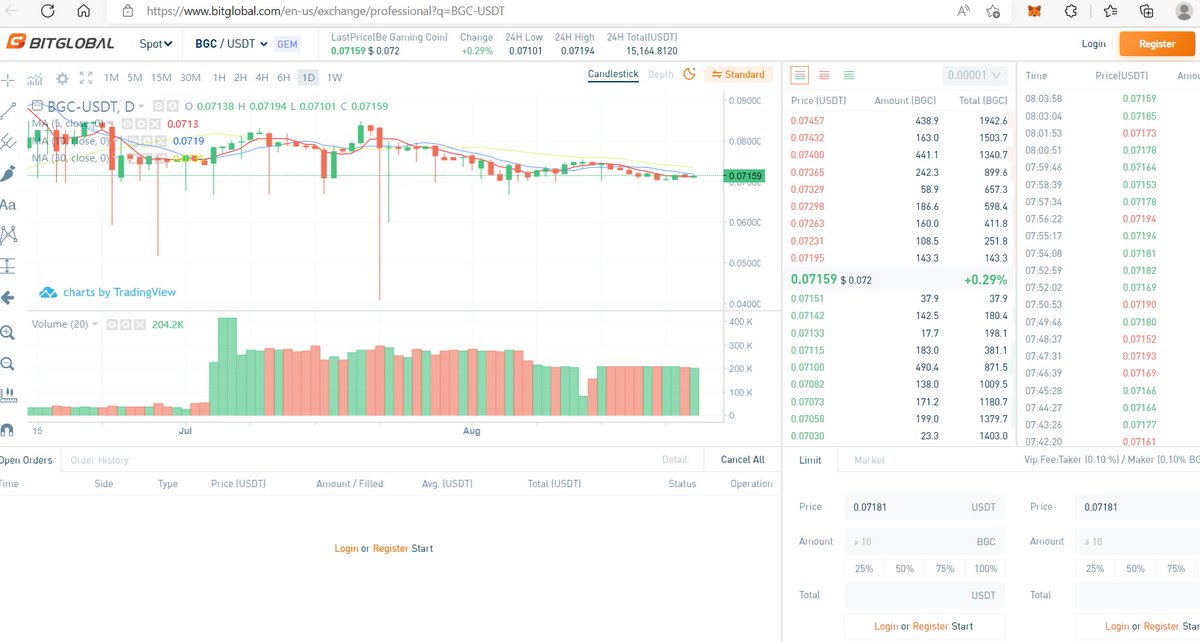Open chart settings gear icon

tap(62, 78)
